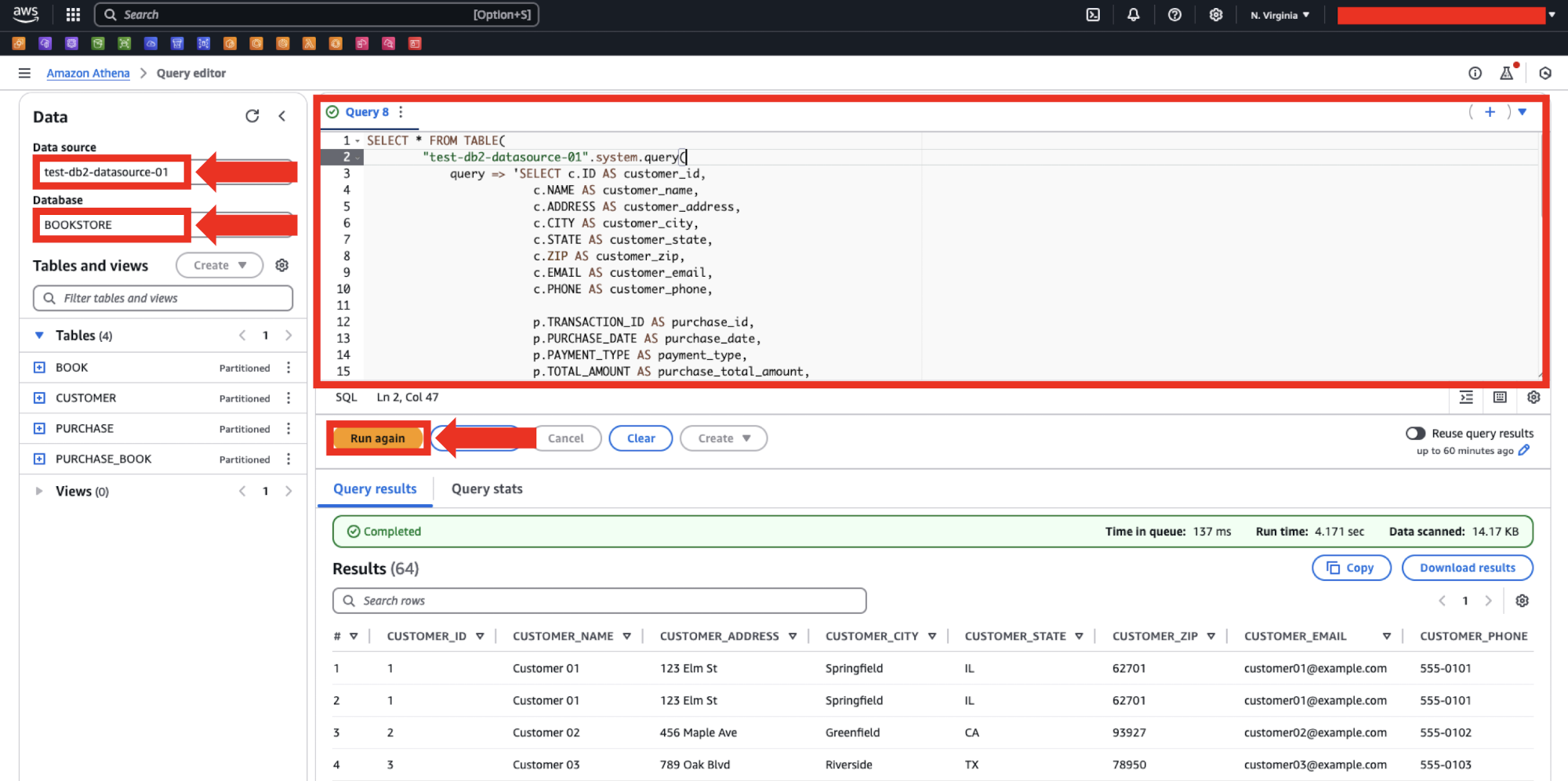Open the query editor preferences gear

(1534, 398)
